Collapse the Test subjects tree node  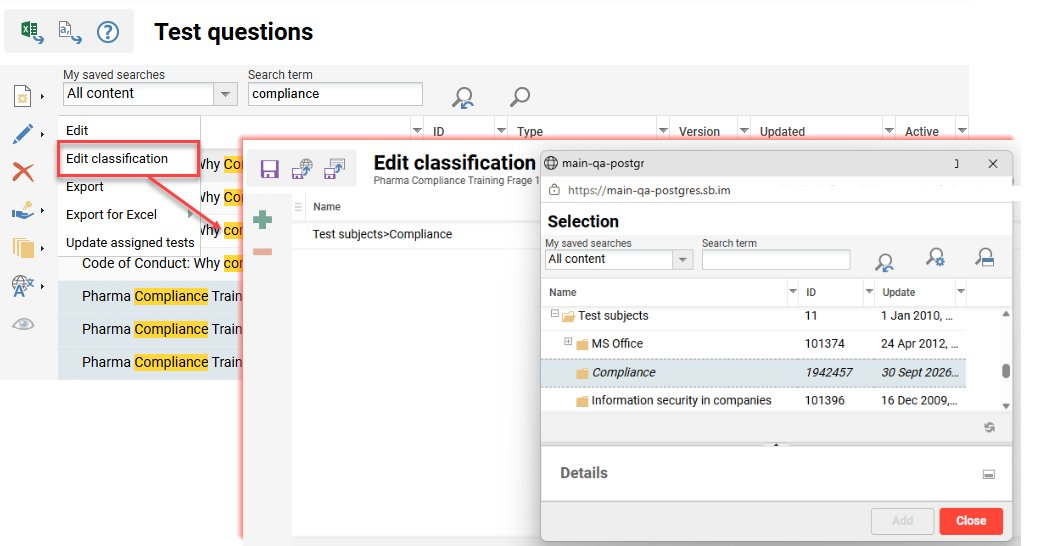click(554, 314)
